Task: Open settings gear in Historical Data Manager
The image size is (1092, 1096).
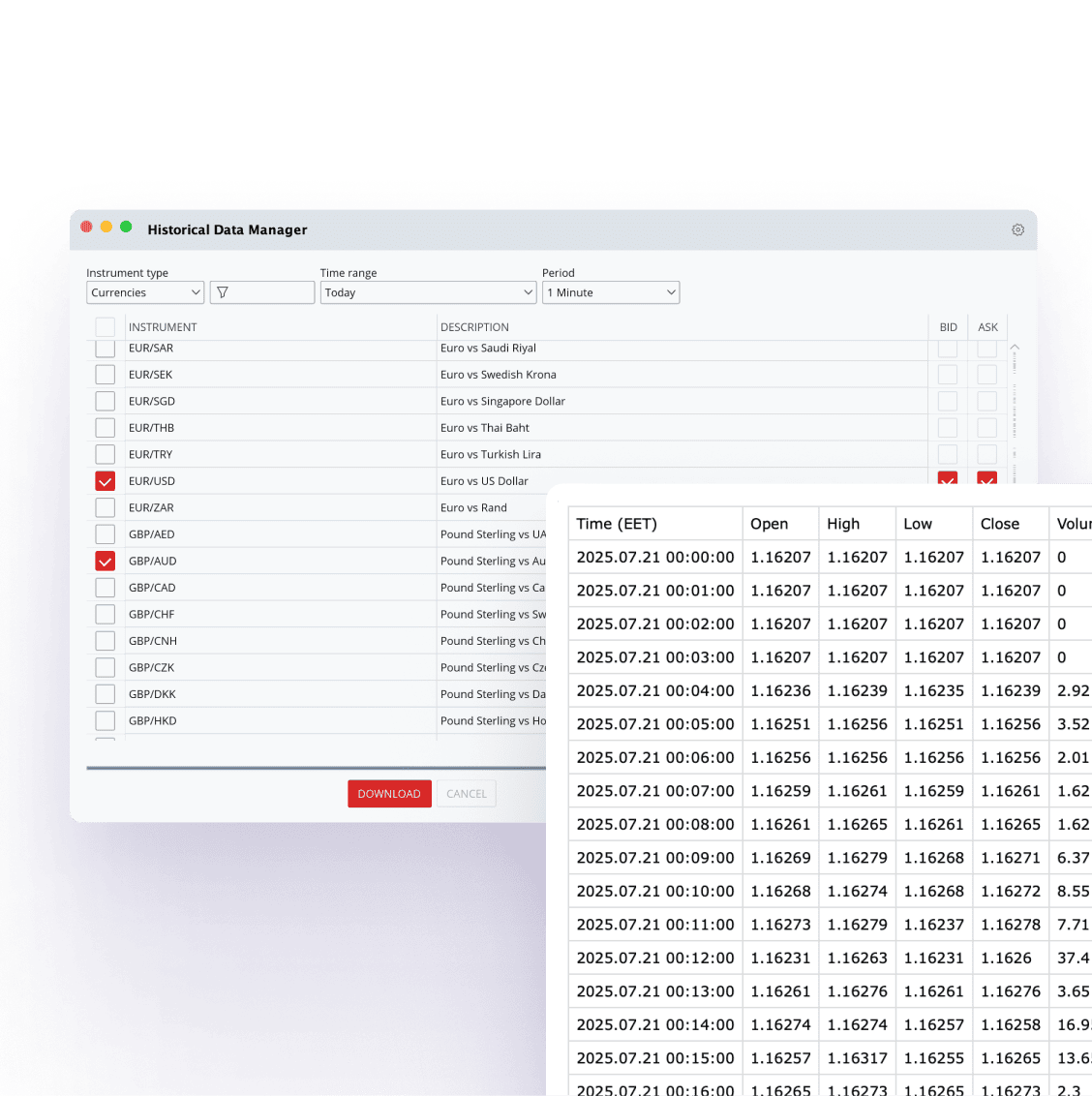Action: 1017,230
